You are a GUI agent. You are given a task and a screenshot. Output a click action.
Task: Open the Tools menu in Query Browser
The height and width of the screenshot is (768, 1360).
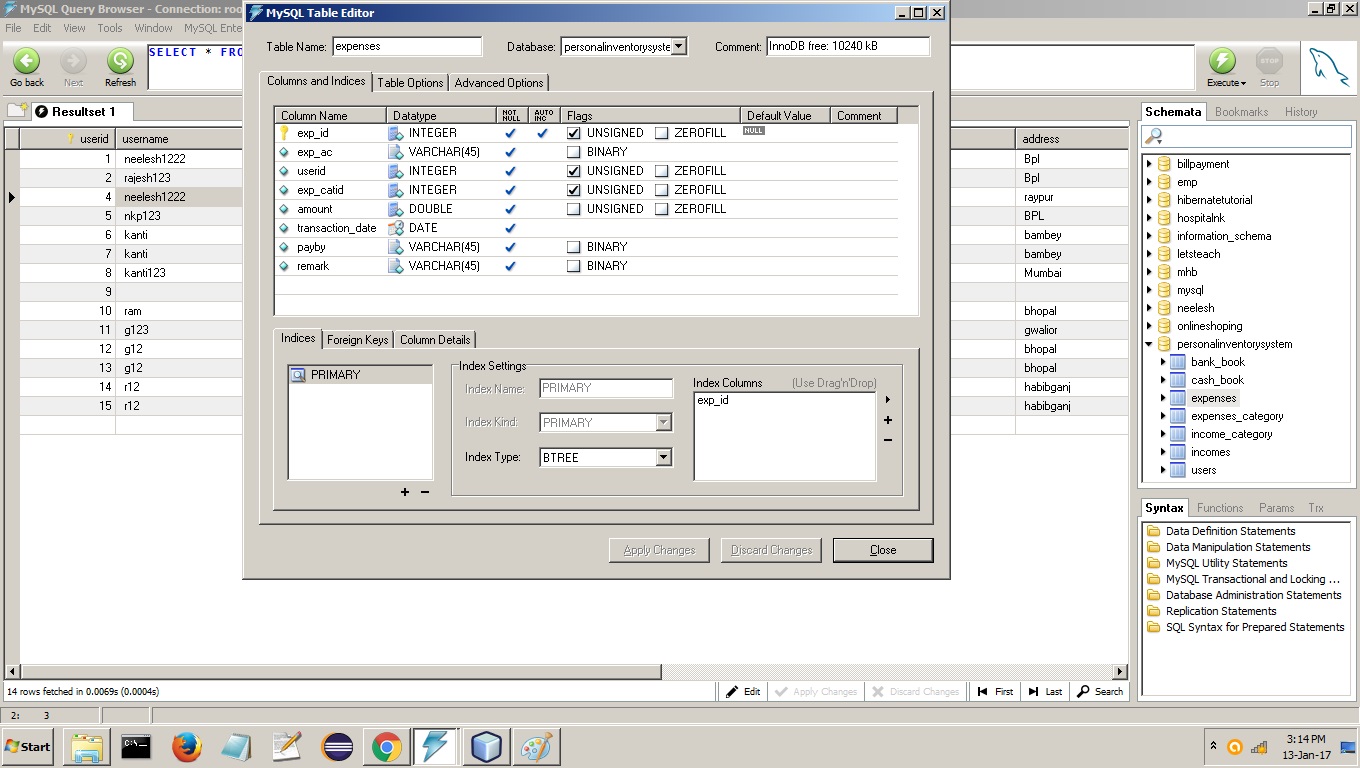(x=110, y=28)
